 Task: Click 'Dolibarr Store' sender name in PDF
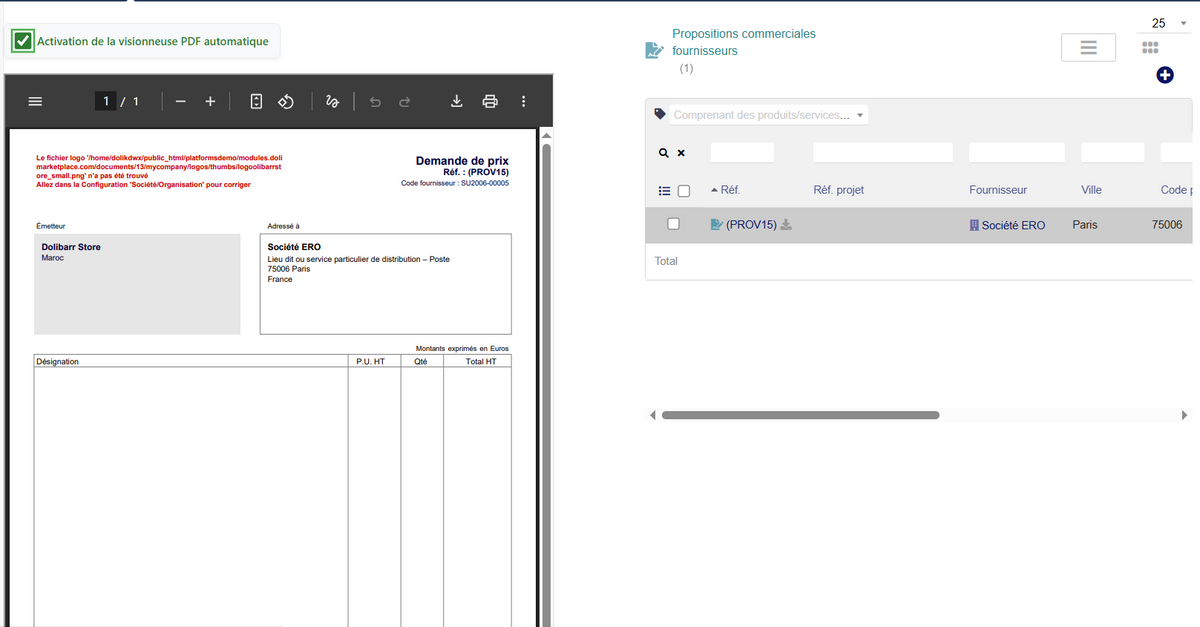tap(71, 247)
